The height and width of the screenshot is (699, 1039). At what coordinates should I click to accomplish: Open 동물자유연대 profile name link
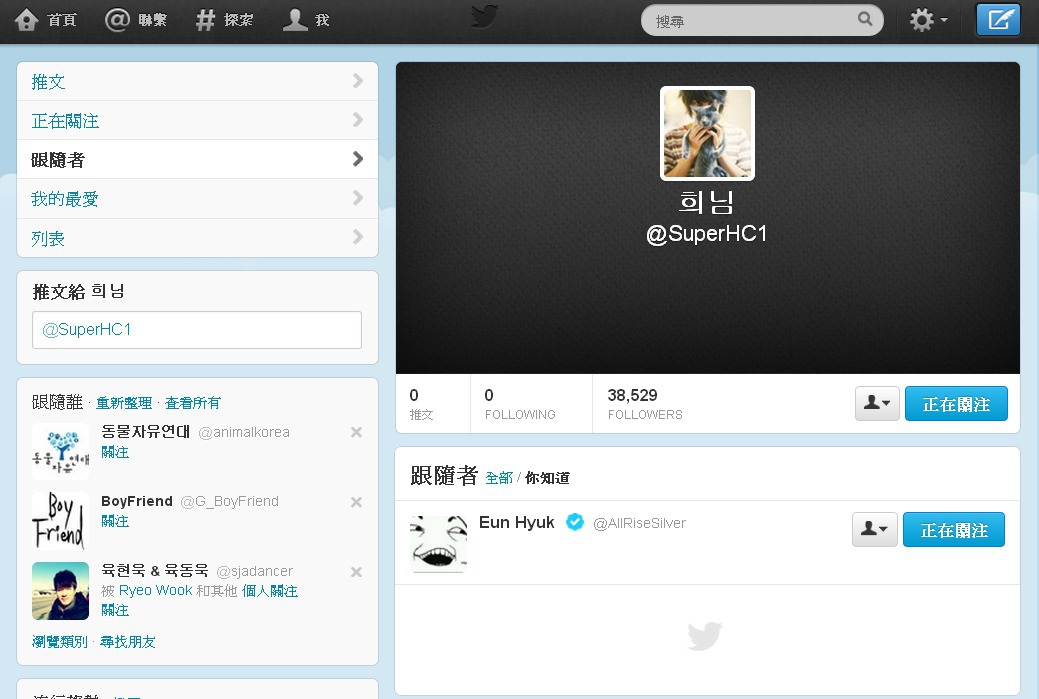(x=146, y=432)
